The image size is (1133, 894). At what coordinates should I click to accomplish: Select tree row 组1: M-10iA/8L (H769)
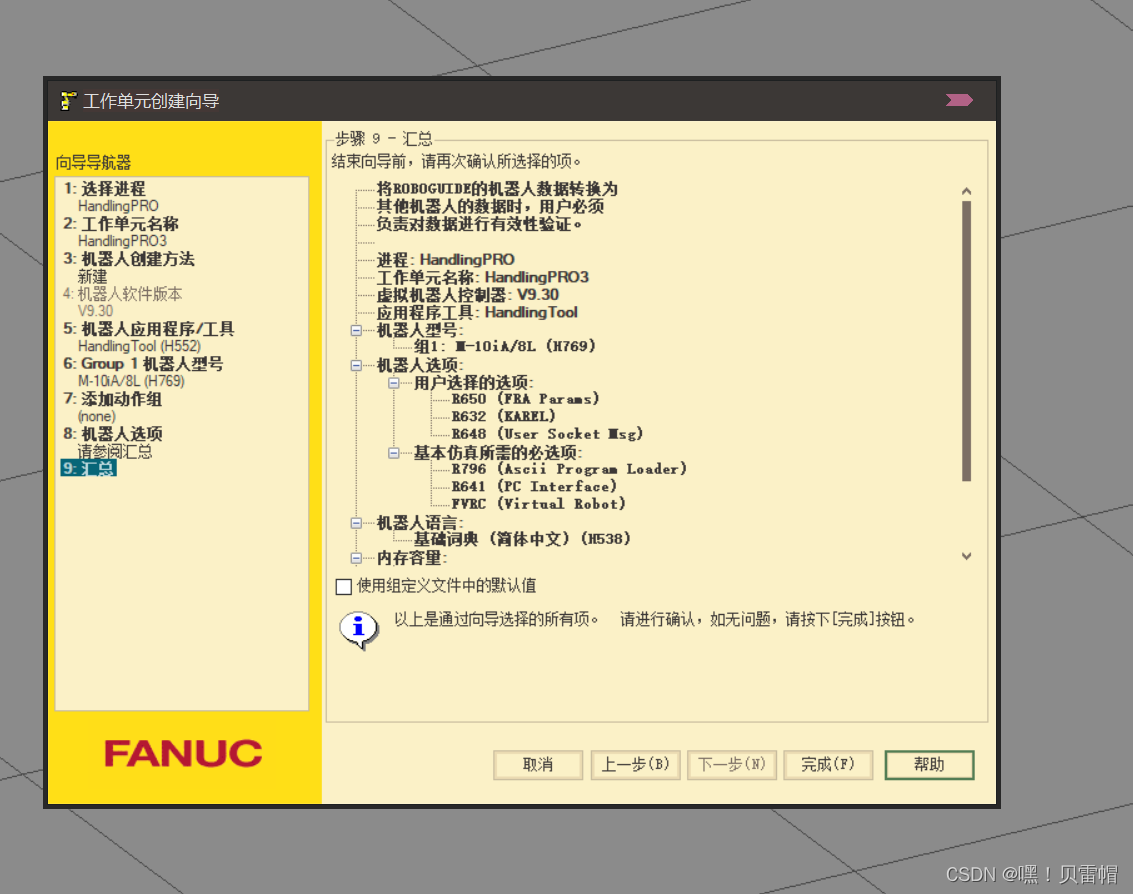point(504,346)
